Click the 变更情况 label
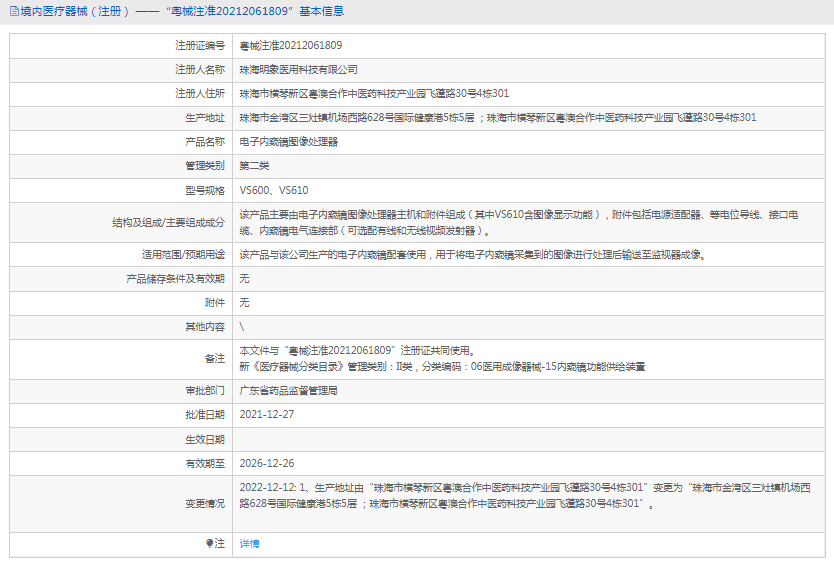 tap(205, 503)
